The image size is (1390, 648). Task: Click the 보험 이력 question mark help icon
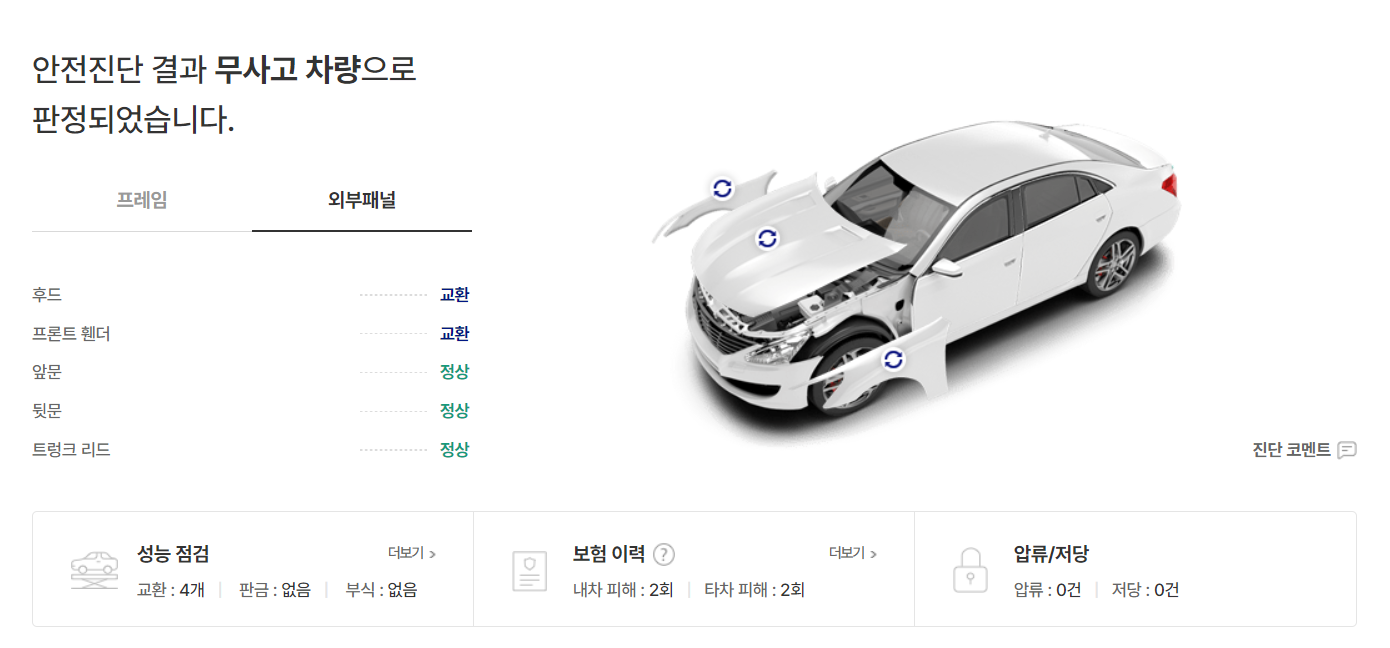point(664,554)
